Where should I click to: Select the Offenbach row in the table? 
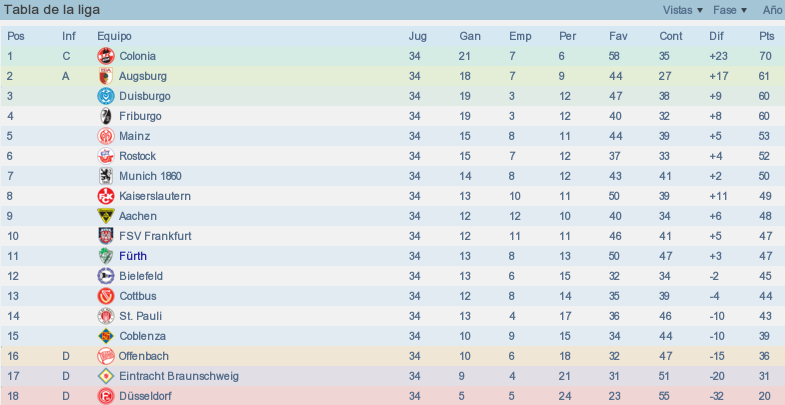click(392, 356)
